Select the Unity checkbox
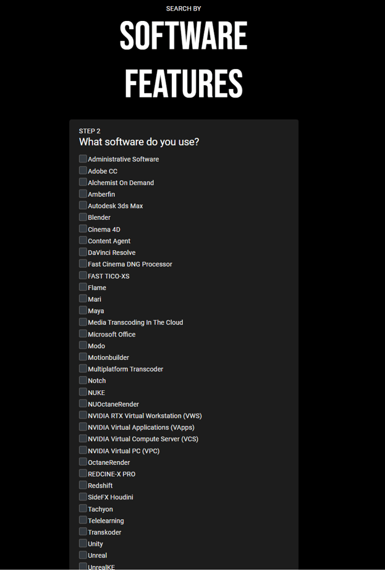385x571 pixels. [x=83, y=543]
